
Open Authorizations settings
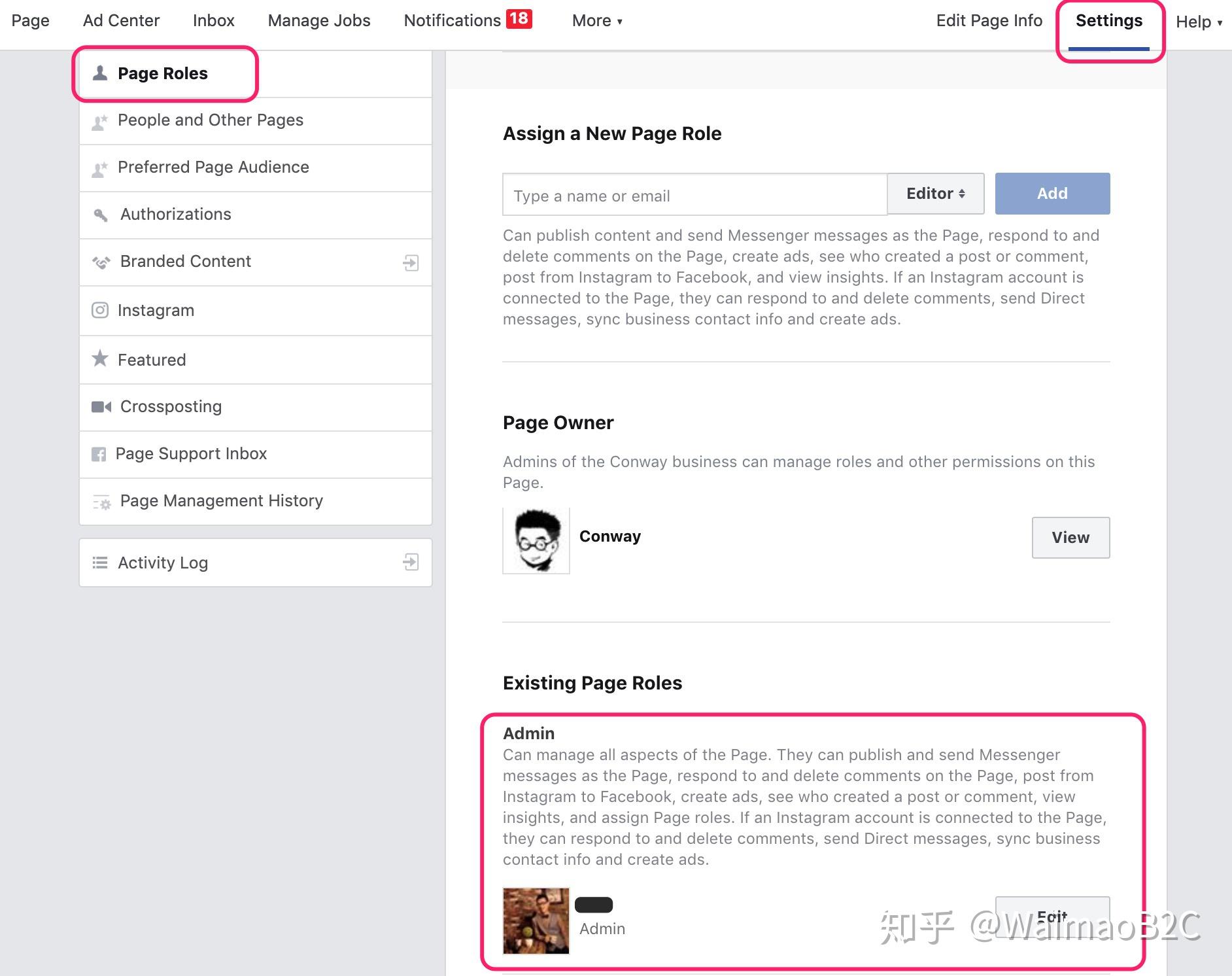pos(256,215)
